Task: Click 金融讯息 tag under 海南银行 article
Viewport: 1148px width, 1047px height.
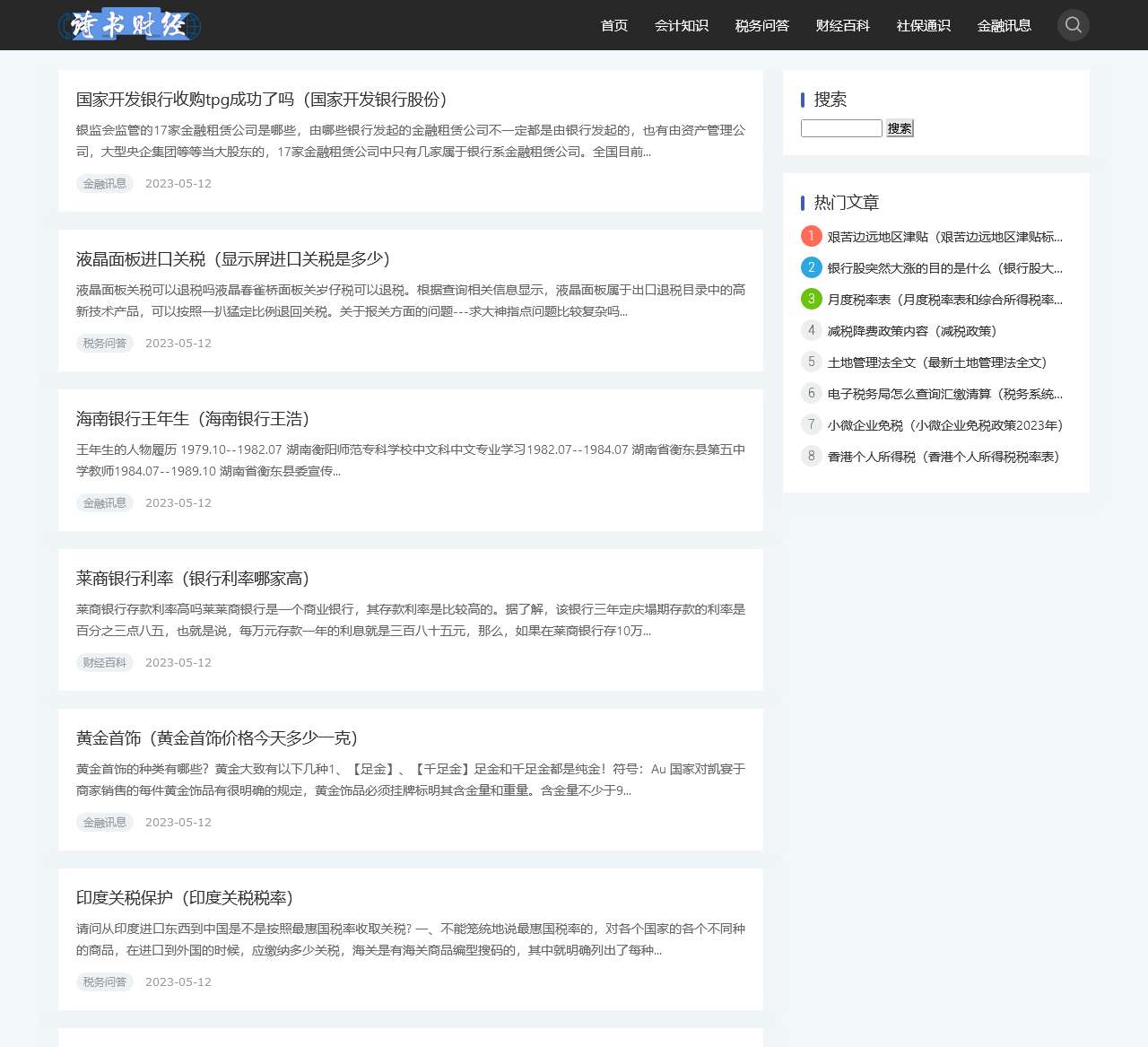Action: pyautogui.click(x=105, y=503)
